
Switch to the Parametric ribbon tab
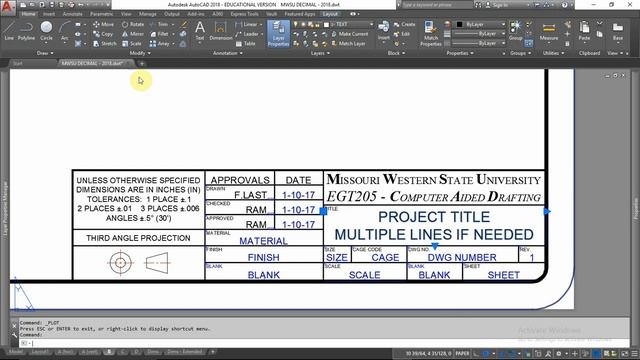(102, 14)
